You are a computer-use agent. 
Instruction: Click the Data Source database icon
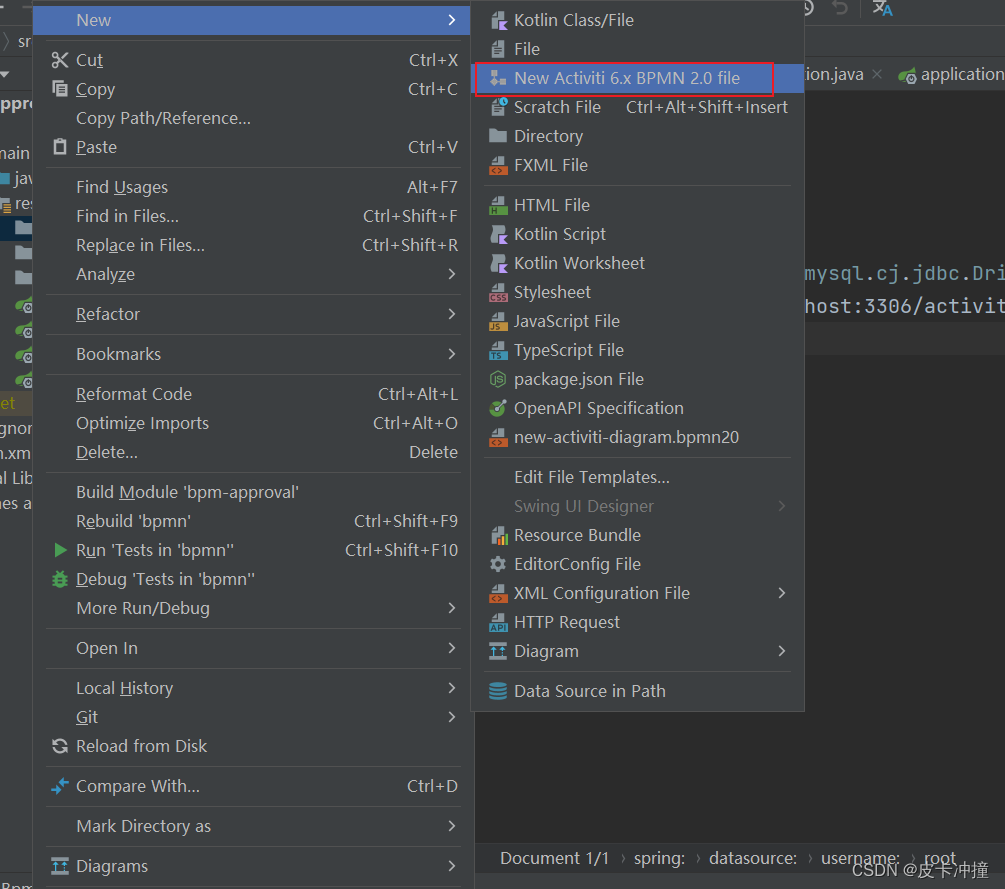coord(498,691)
